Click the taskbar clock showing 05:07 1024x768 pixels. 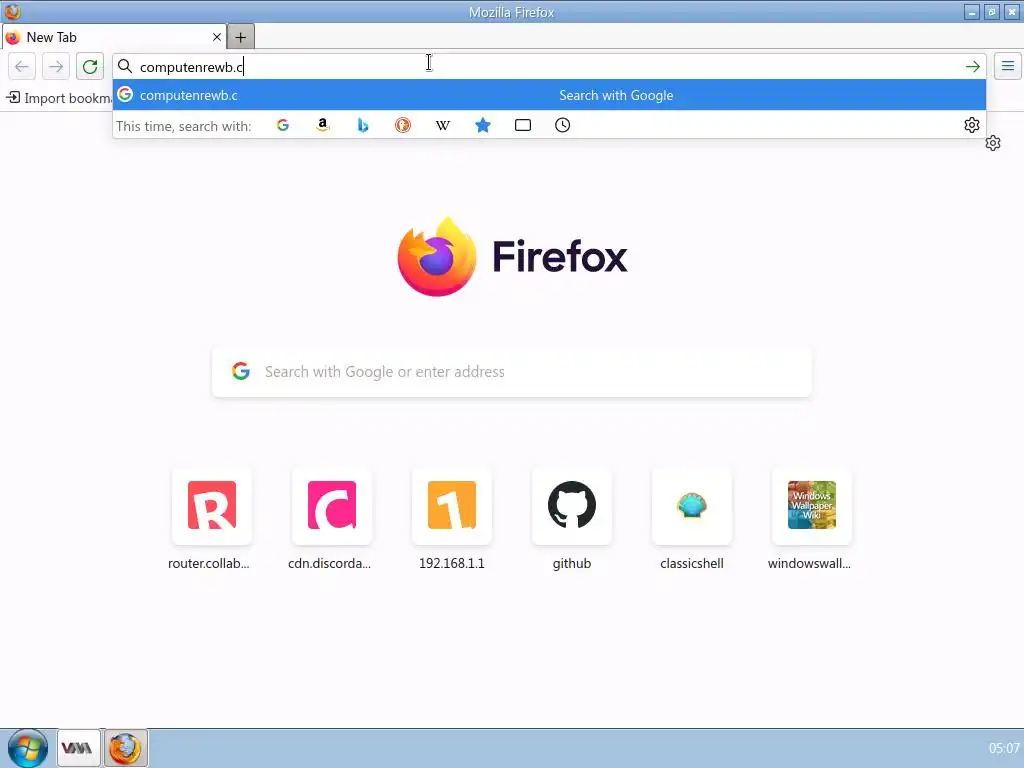pyautogui.click(x=1004, y=748)
